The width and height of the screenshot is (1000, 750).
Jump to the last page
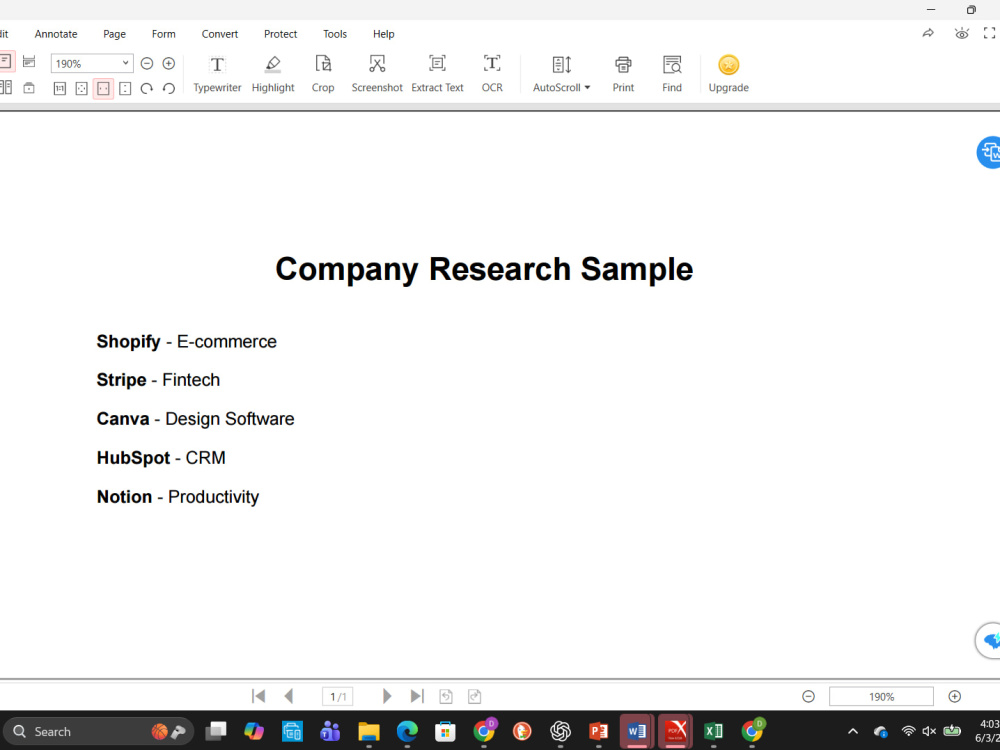coord(417,696)
